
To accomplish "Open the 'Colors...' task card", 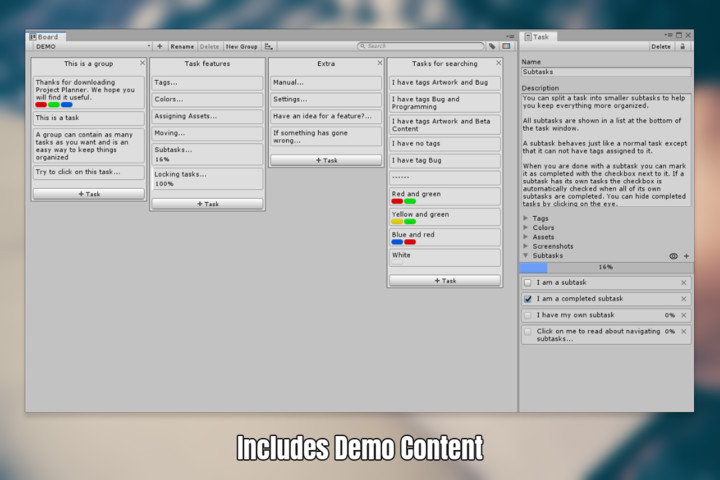I will coord(208,100).
